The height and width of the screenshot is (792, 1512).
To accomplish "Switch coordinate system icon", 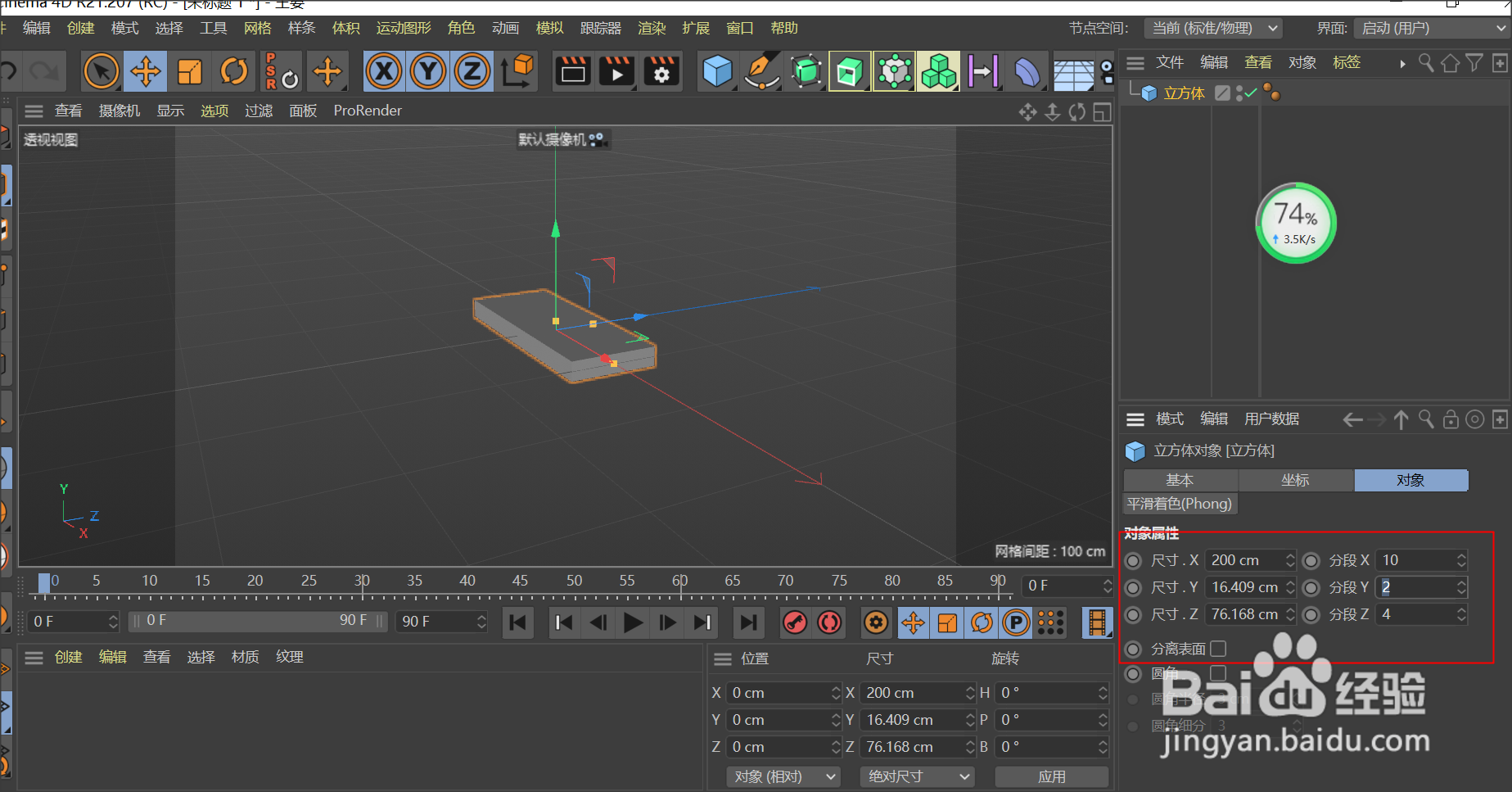I will pyautogui.click(x=517, y=71).
